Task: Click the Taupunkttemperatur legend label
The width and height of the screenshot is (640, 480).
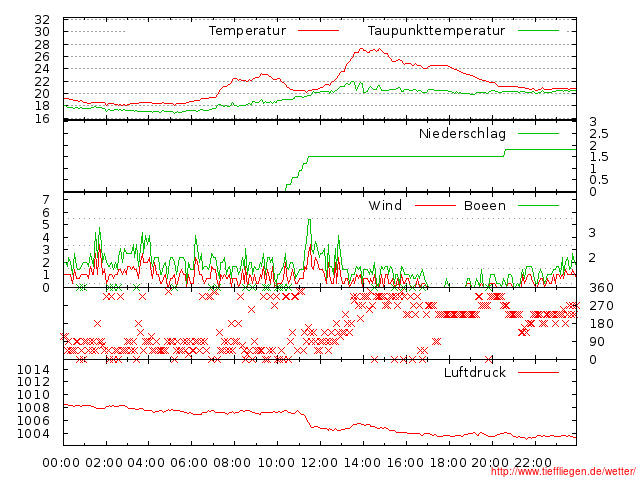Action: coord(436,31)
